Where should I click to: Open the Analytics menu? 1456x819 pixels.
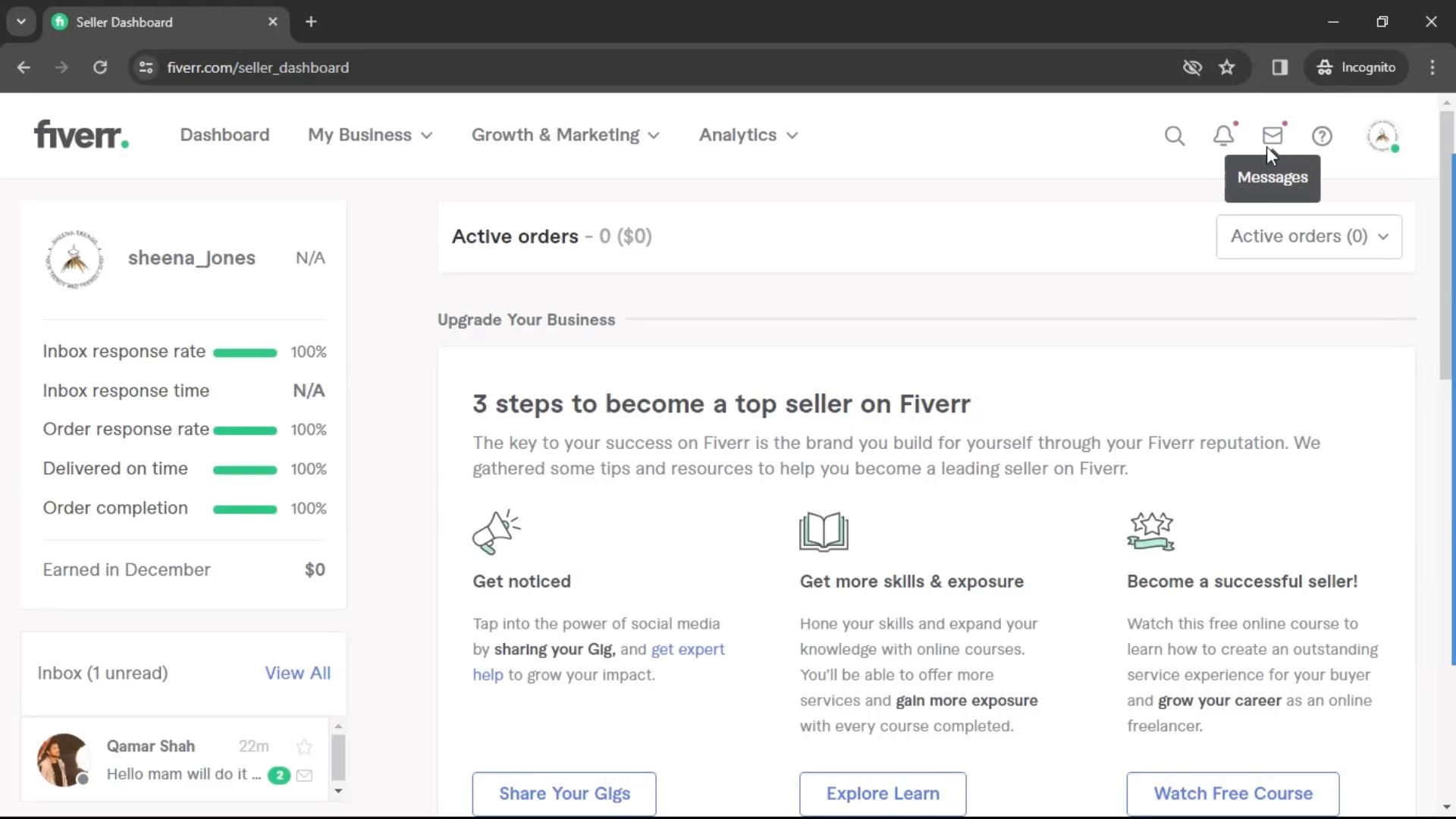click(748, 135)
